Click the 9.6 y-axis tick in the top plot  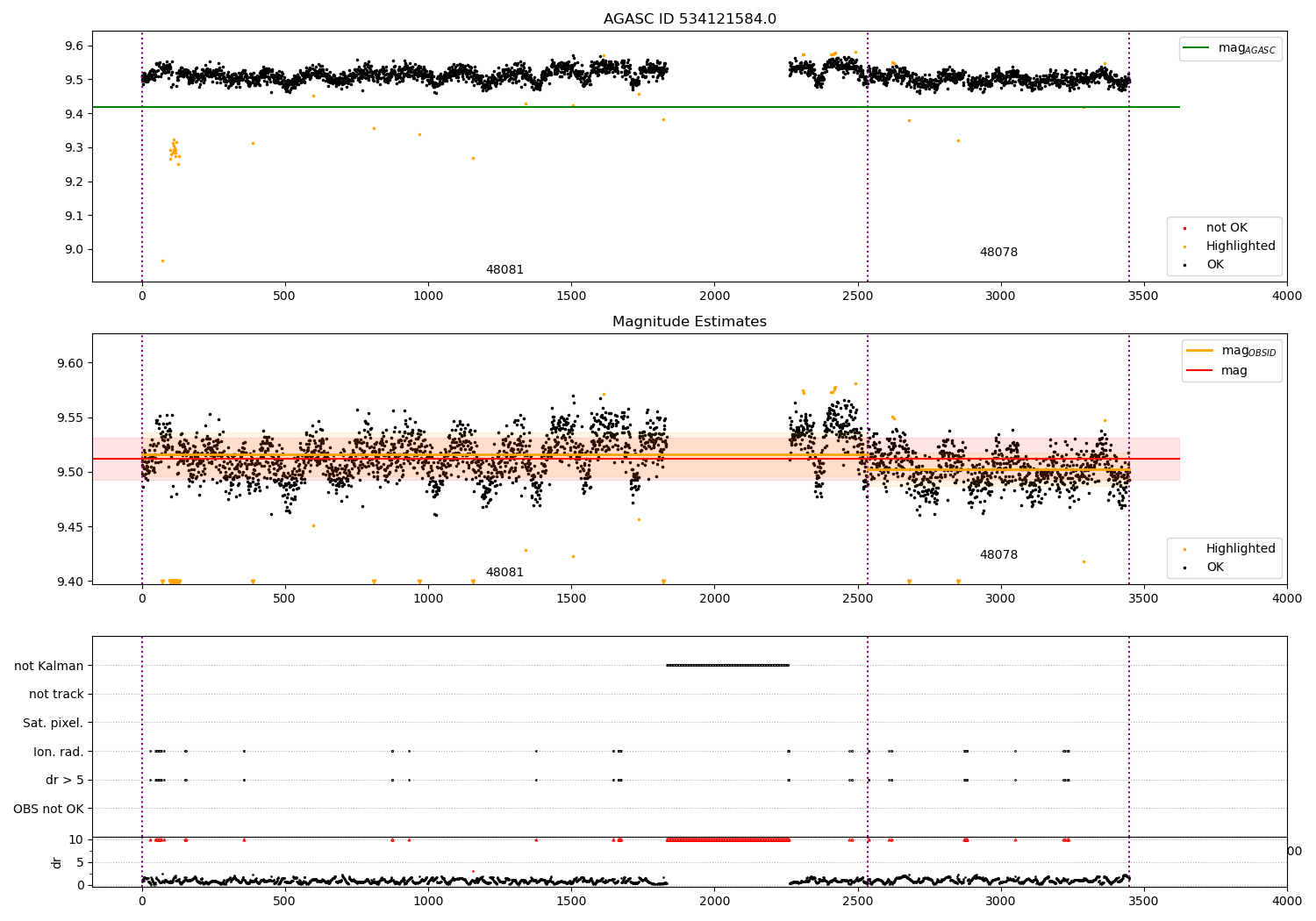[74, 46]
